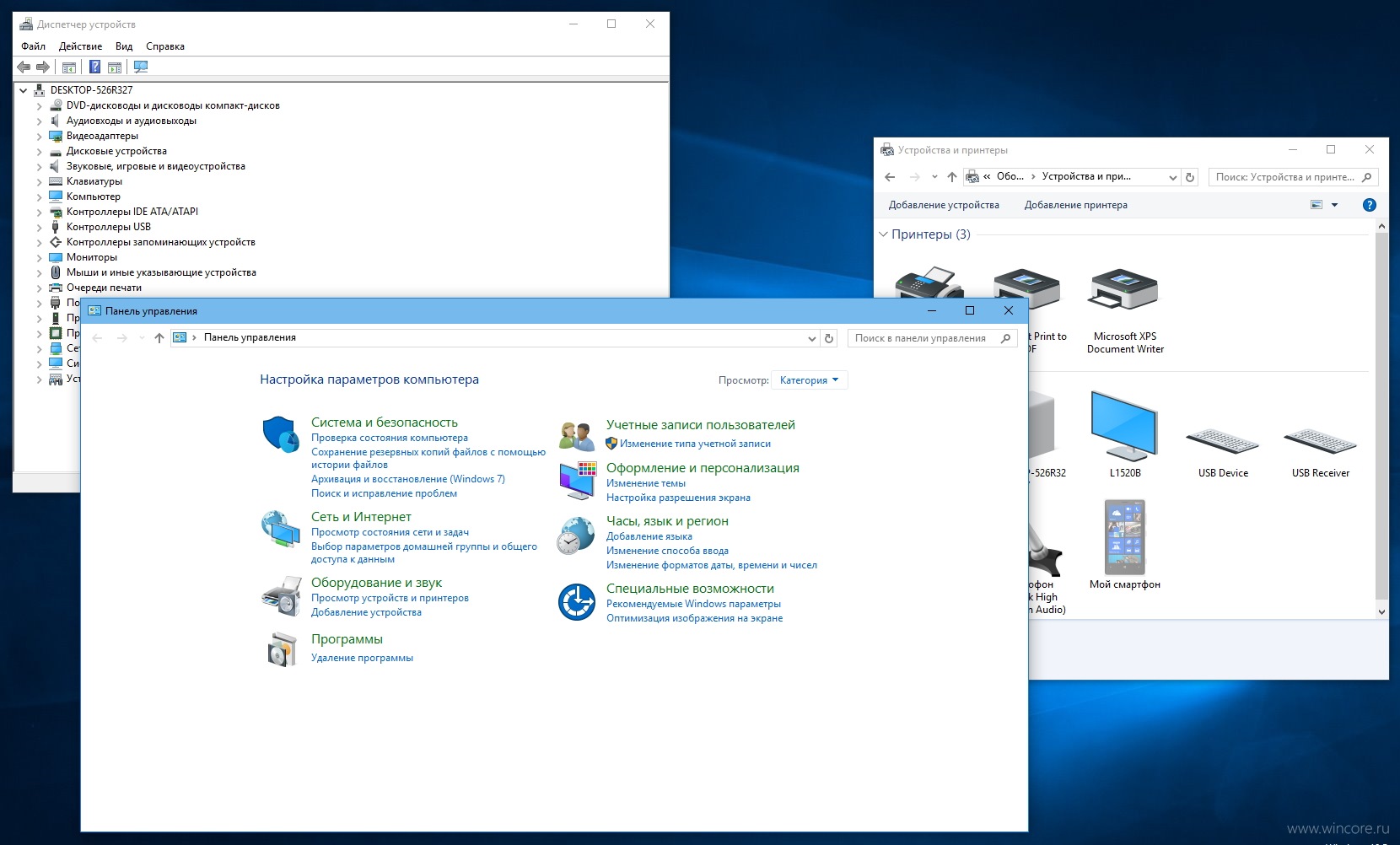Click the Оформление и персонализация monitor icon
This screenshot has width=1400, height=845.
(578, 481)
